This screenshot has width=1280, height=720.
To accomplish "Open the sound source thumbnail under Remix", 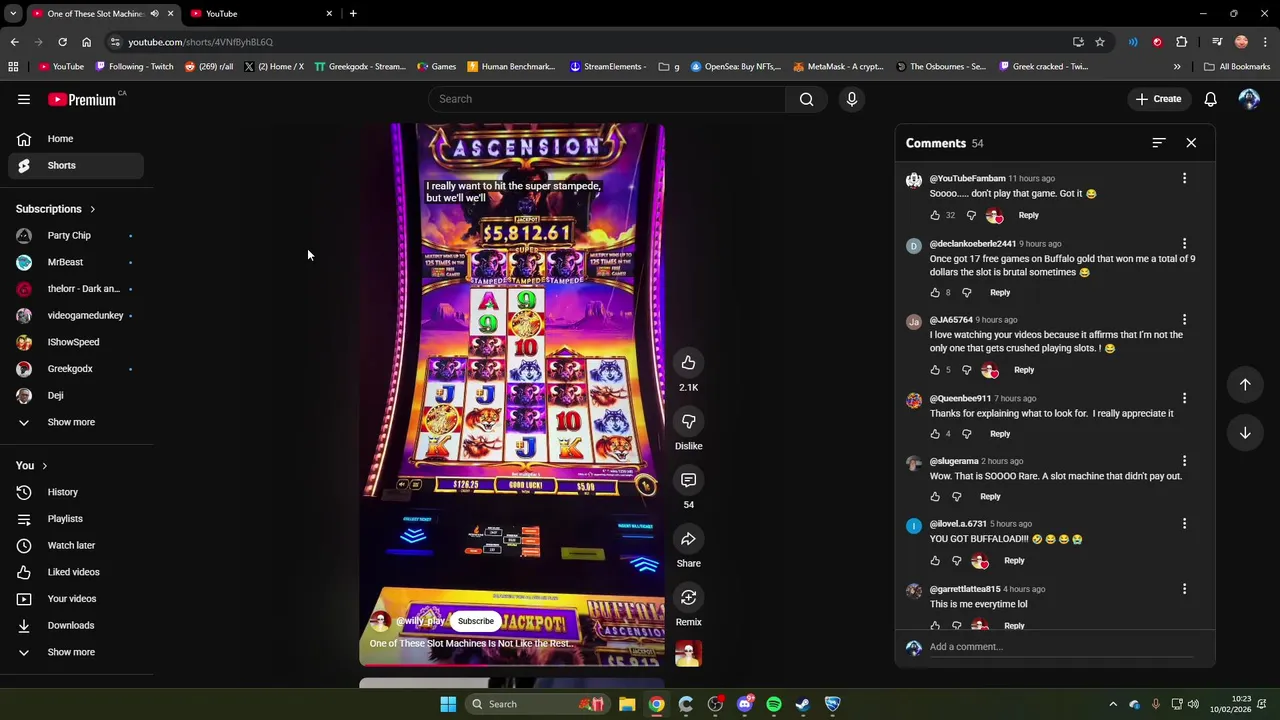I will coord(688,654).
